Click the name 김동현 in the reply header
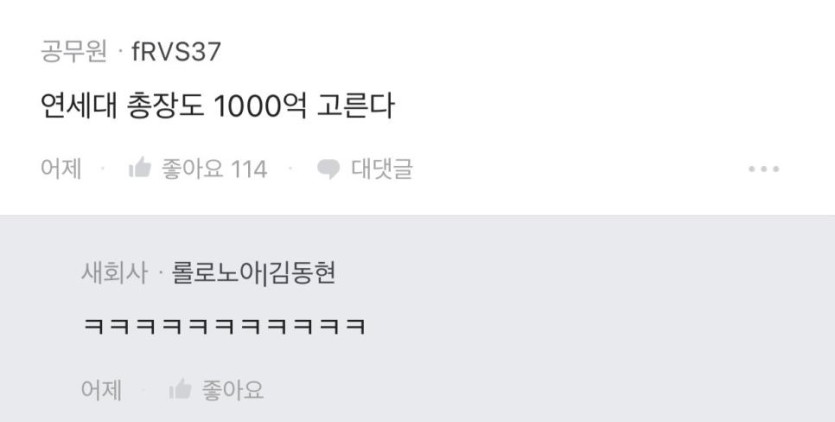The width and height of the screenshot is (835, 422). pos(302,273)
